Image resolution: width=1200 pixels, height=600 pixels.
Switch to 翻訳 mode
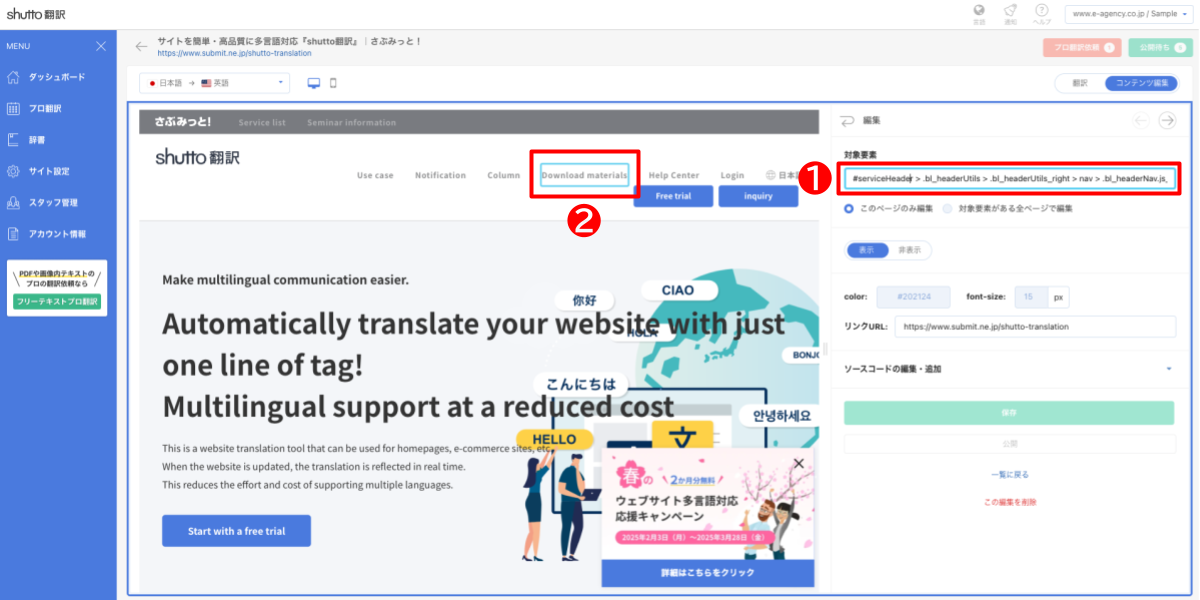(1080, 83)
